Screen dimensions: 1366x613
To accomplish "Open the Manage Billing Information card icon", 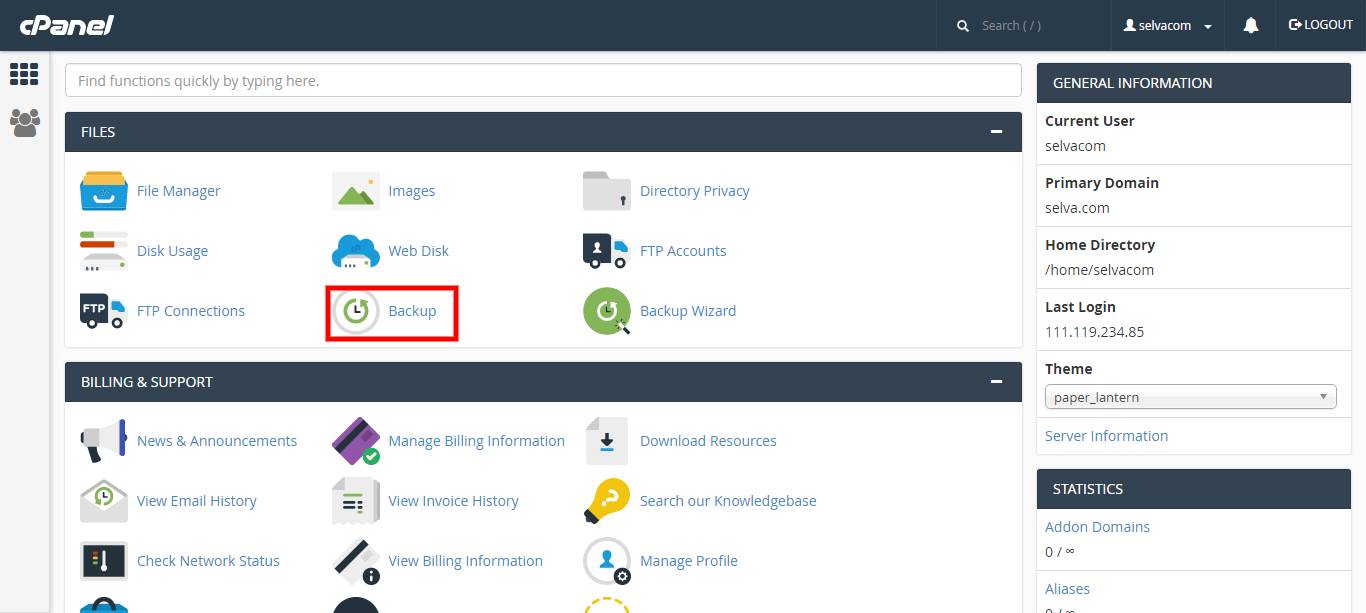I will point(356,441).
